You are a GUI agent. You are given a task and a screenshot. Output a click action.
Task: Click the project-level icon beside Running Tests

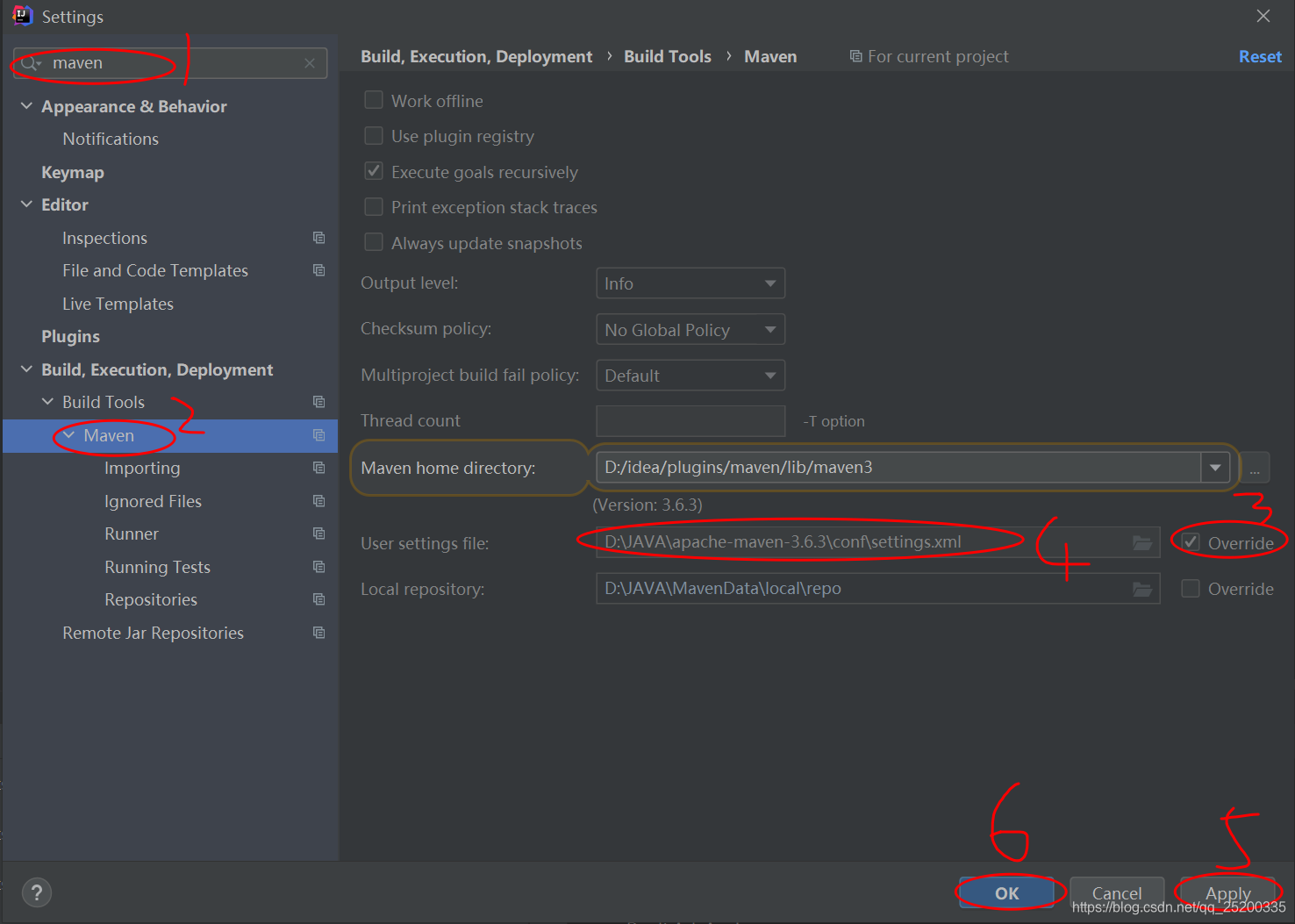[318, 567]
